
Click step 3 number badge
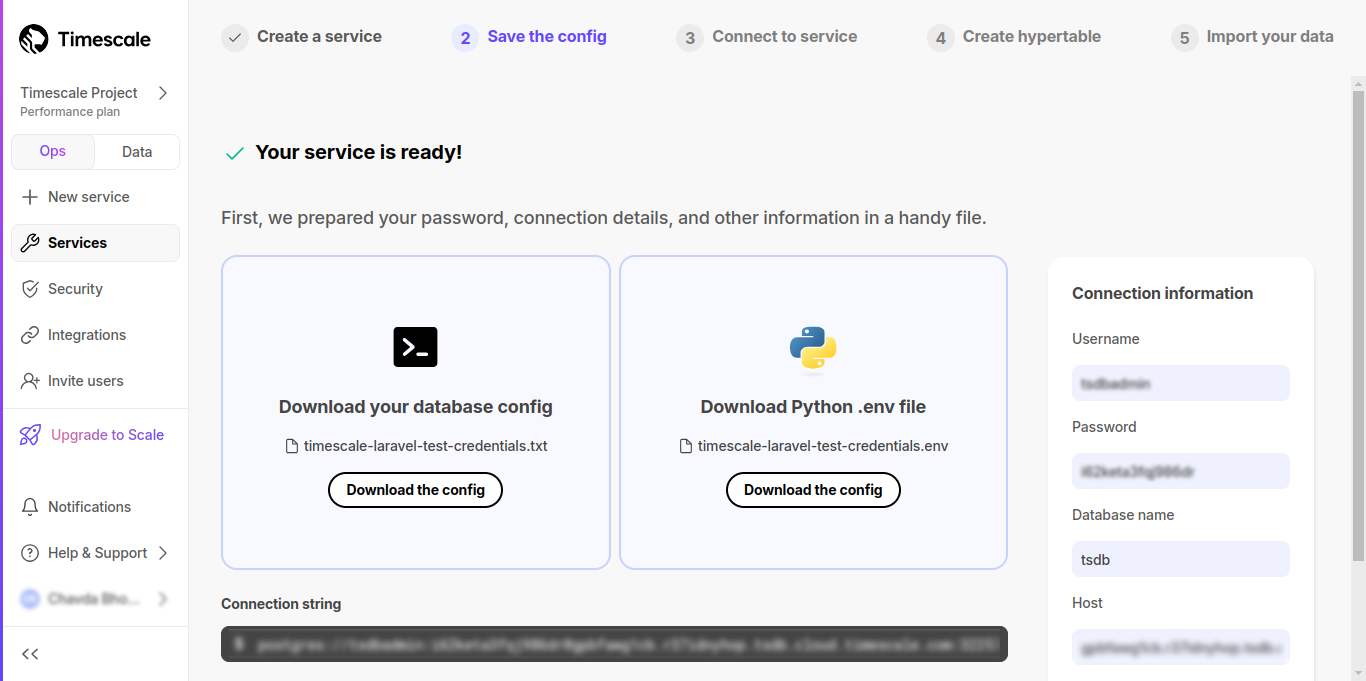tap(690, 38)
